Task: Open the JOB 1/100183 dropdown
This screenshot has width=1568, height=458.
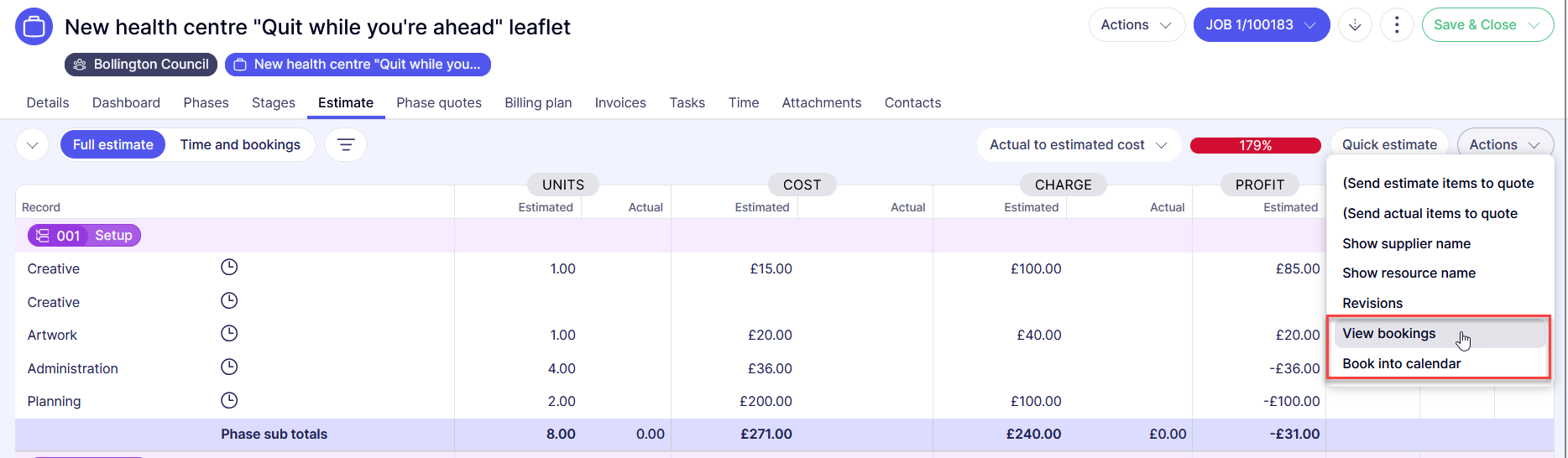Action: 1261,25
